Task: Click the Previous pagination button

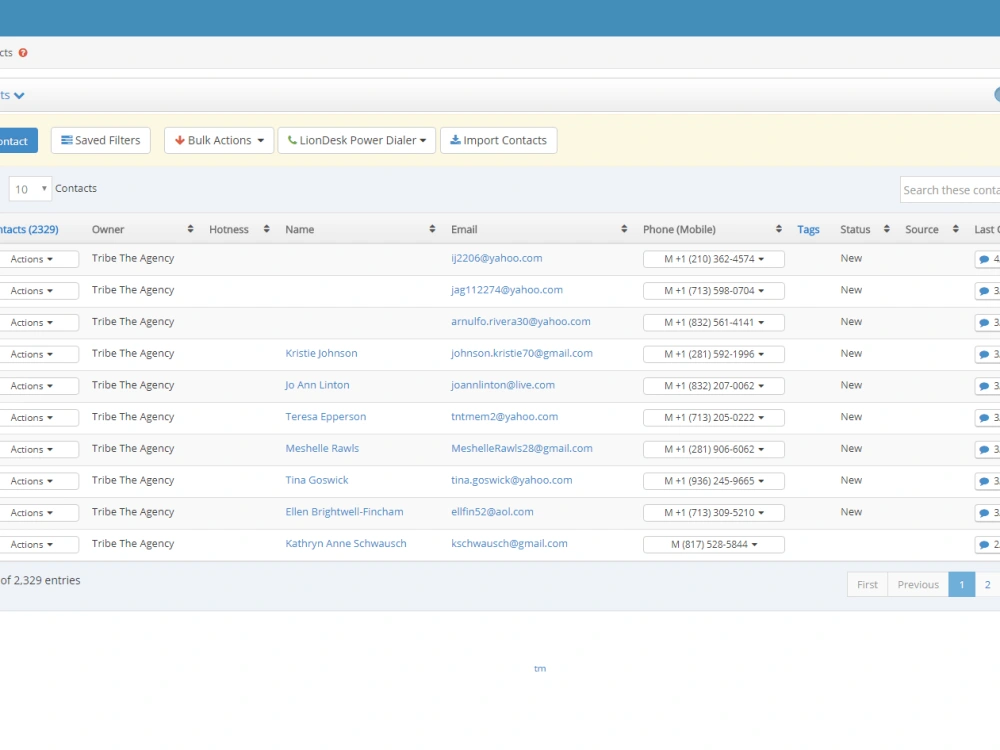Action: coord(918,584)
